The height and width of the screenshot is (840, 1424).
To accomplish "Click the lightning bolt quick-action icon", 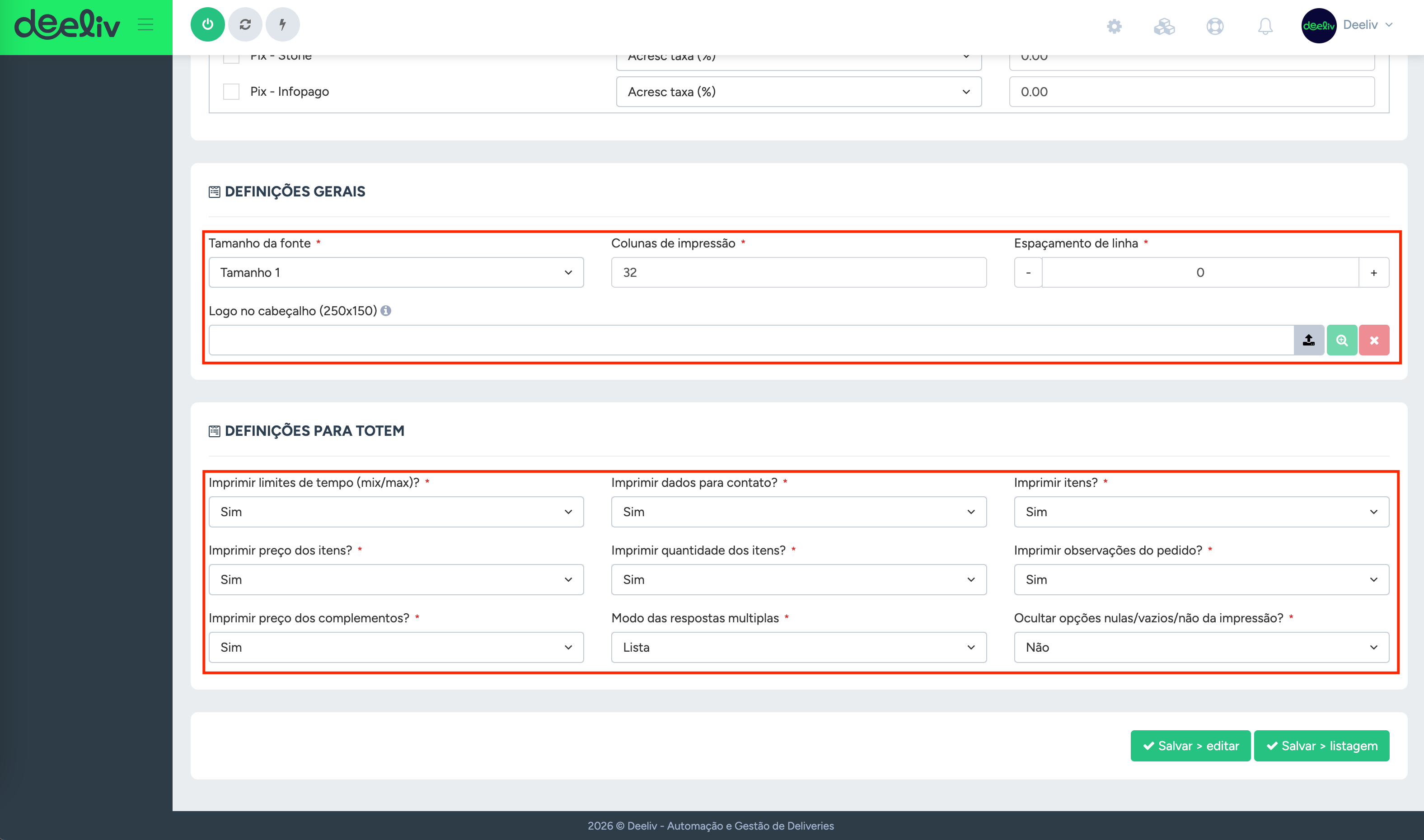I will 282,24.
